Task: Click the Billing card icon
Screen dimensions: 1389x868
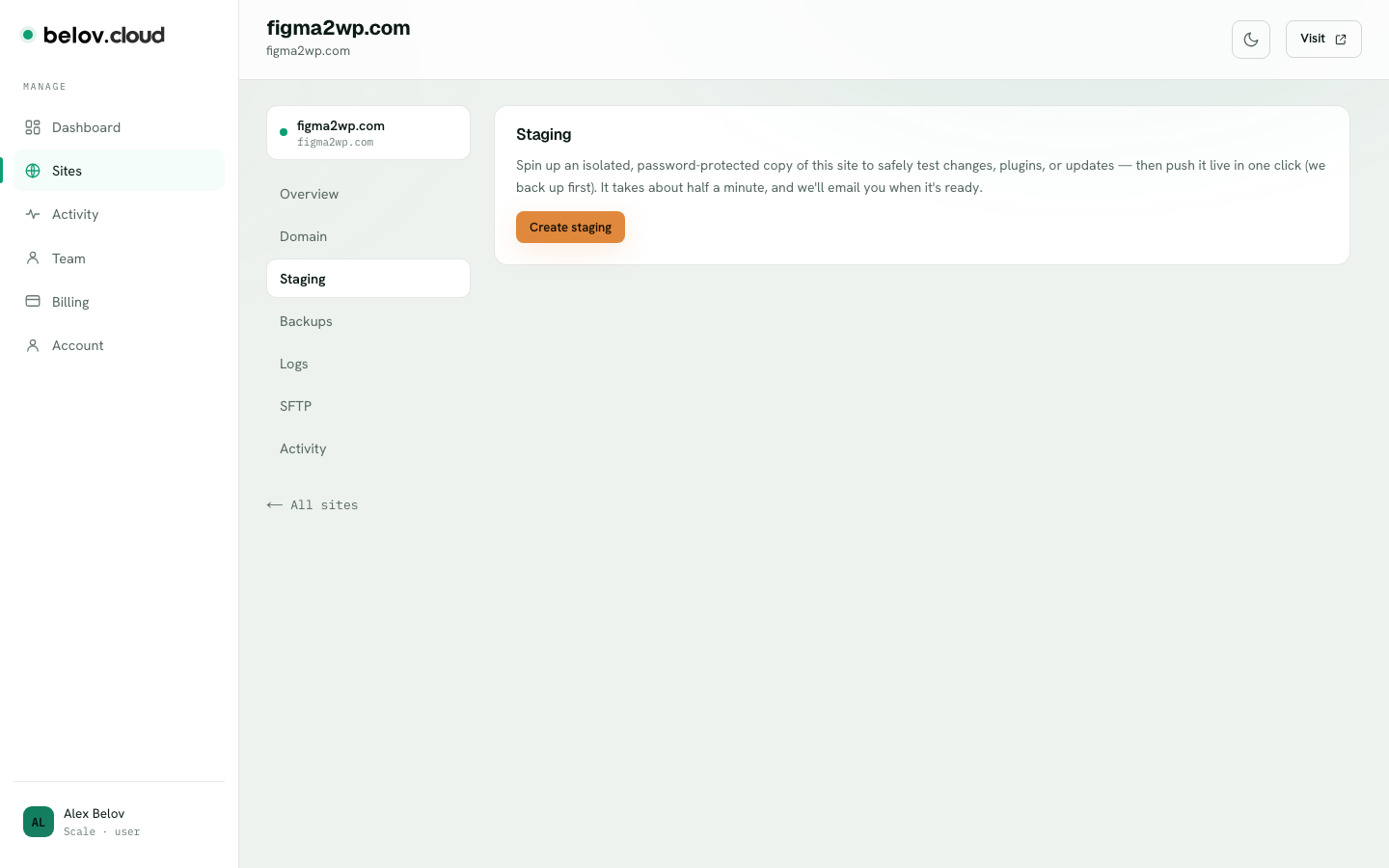Action: pos(33,302)
